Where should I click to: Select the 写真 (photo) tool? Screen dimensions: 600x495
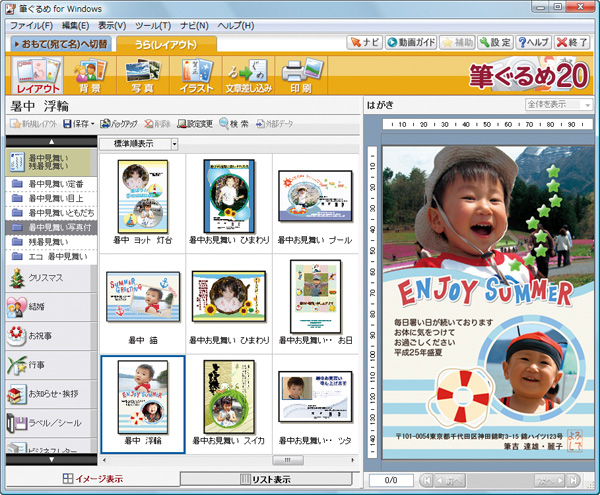(145, 76)
